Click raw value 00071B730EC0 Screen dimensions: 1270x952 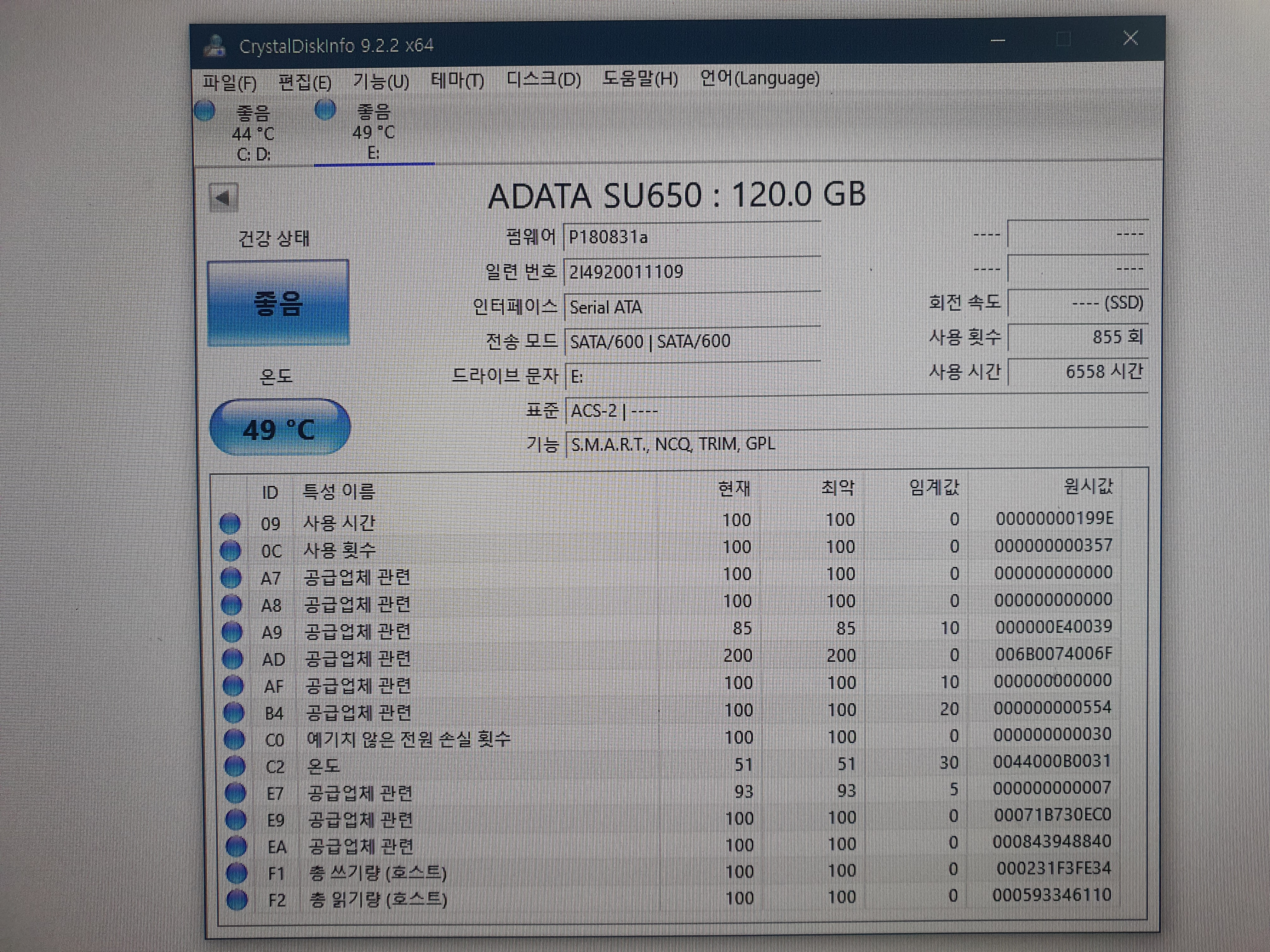pos(1052,815)
